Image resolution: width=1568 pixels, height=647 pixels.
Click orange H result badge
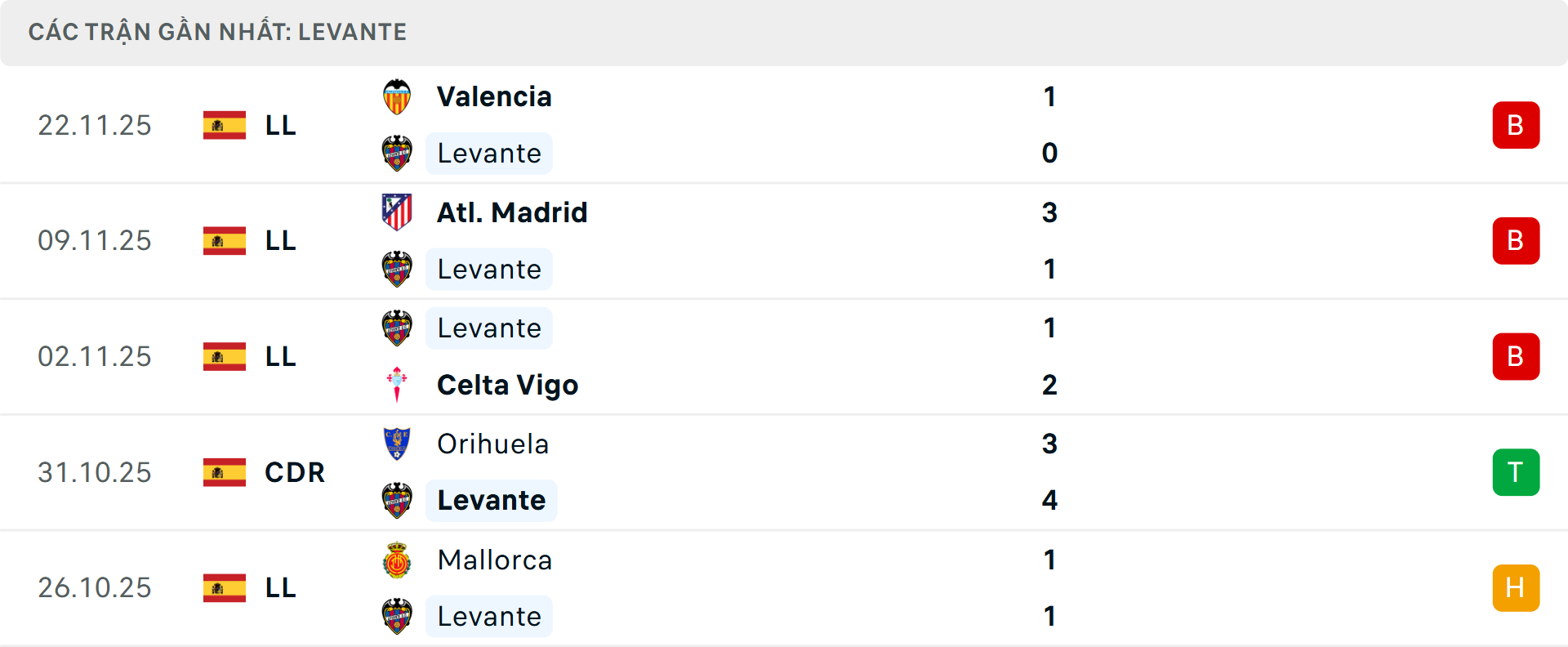tap(1516, 588)
